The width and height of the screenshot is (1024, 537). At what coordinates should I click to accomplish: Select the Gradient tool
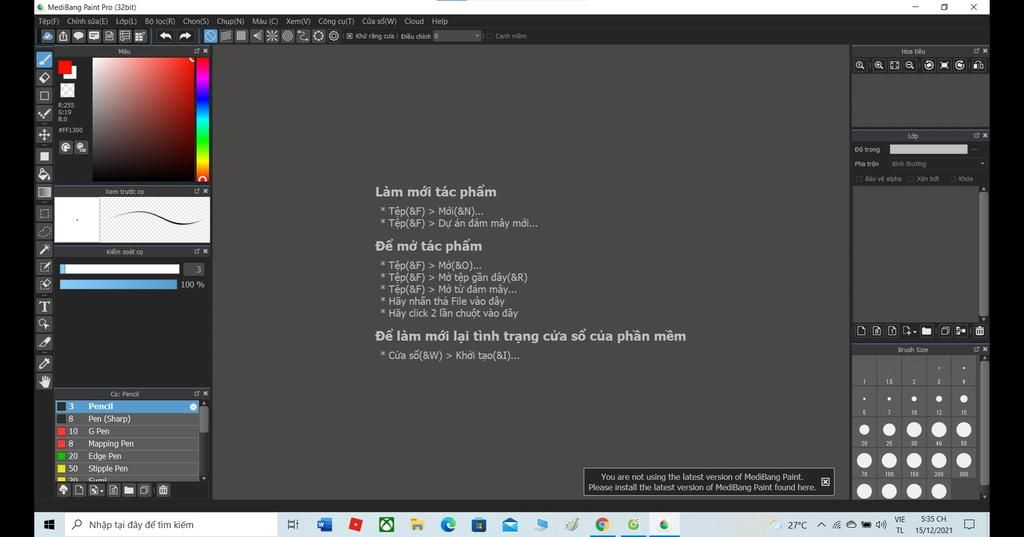[44, 192]
